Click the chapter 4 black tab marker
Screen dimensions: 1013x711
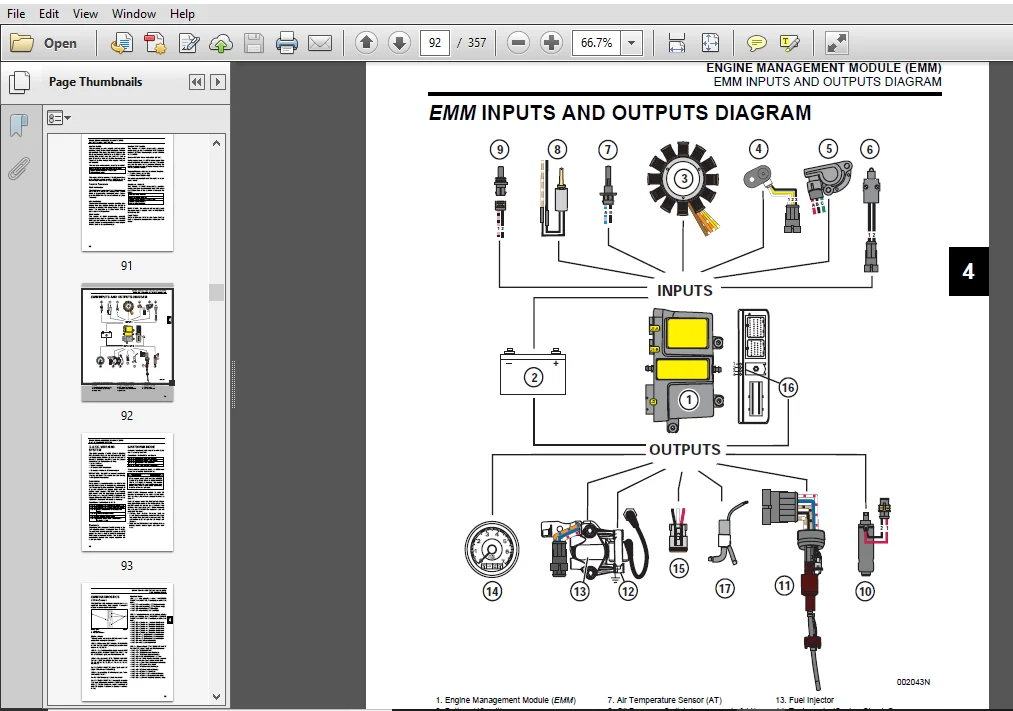pos(968,271)
